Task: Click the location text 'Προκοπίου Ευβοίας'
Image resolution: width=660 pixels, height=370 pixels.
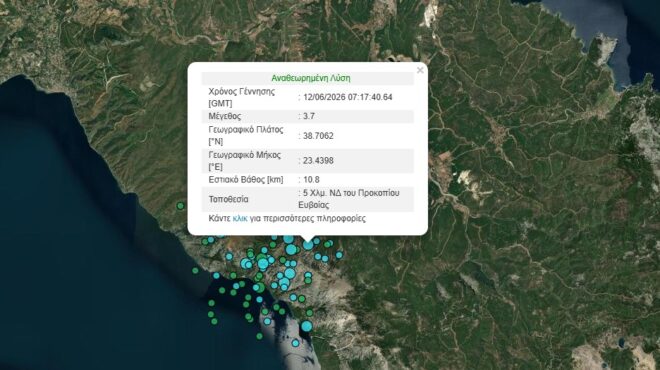Action: pyautogui.click(x=349, y=199)
